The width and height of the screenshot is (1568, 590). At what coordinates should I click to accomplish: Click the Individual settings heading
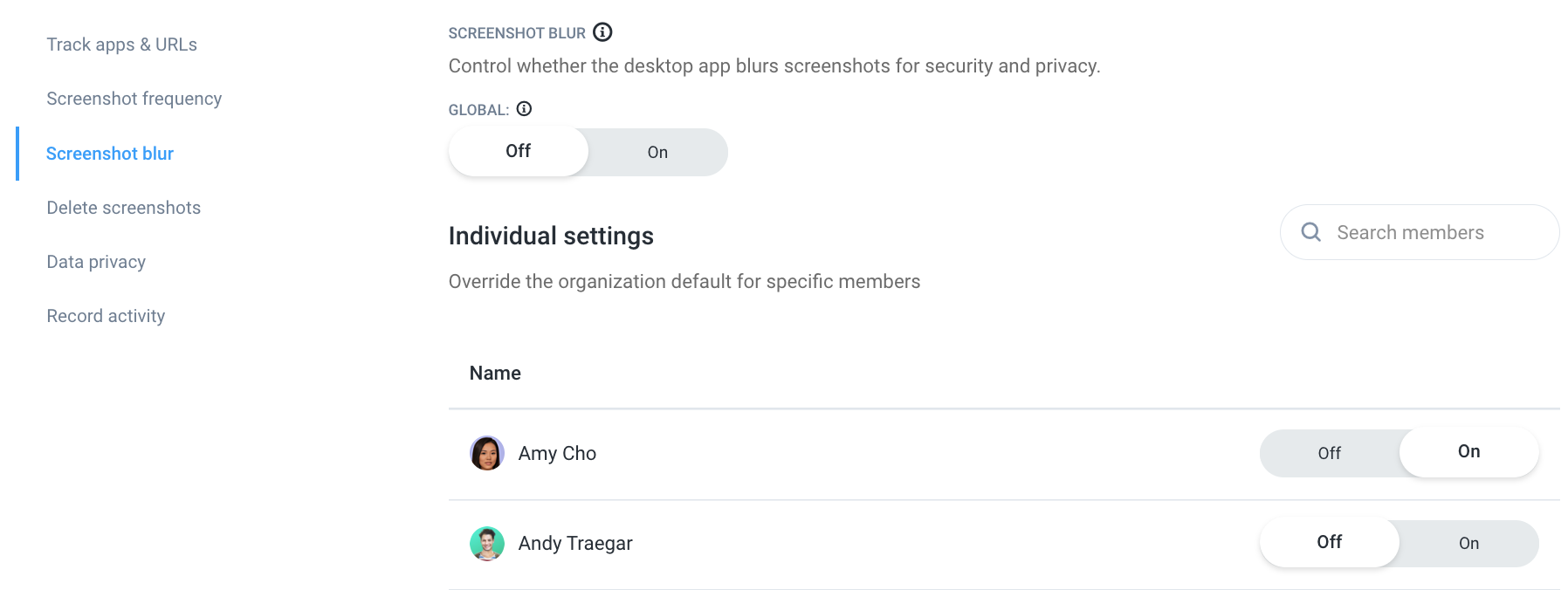(550, 235)
